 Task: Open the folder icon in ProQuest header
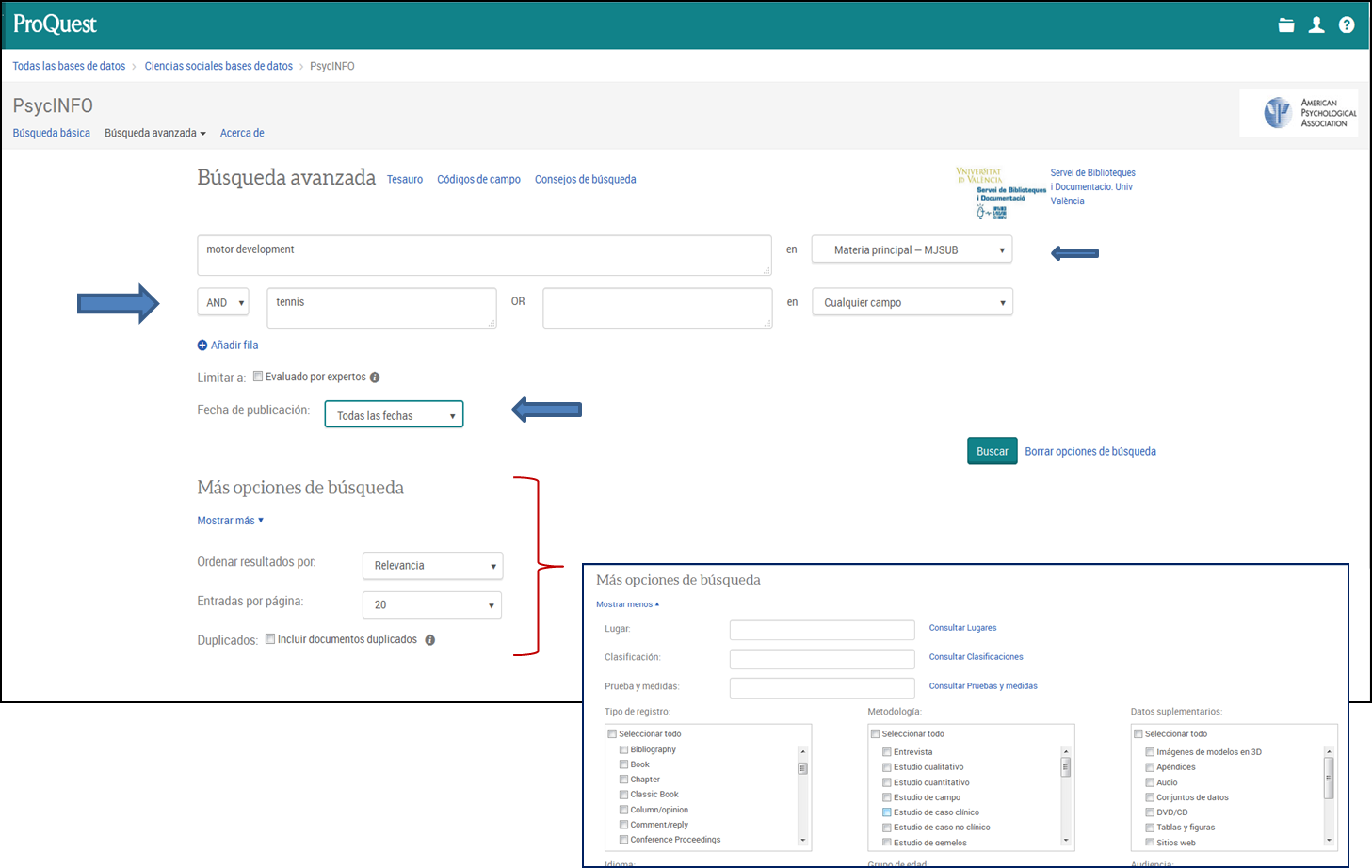pos(1286,25)
